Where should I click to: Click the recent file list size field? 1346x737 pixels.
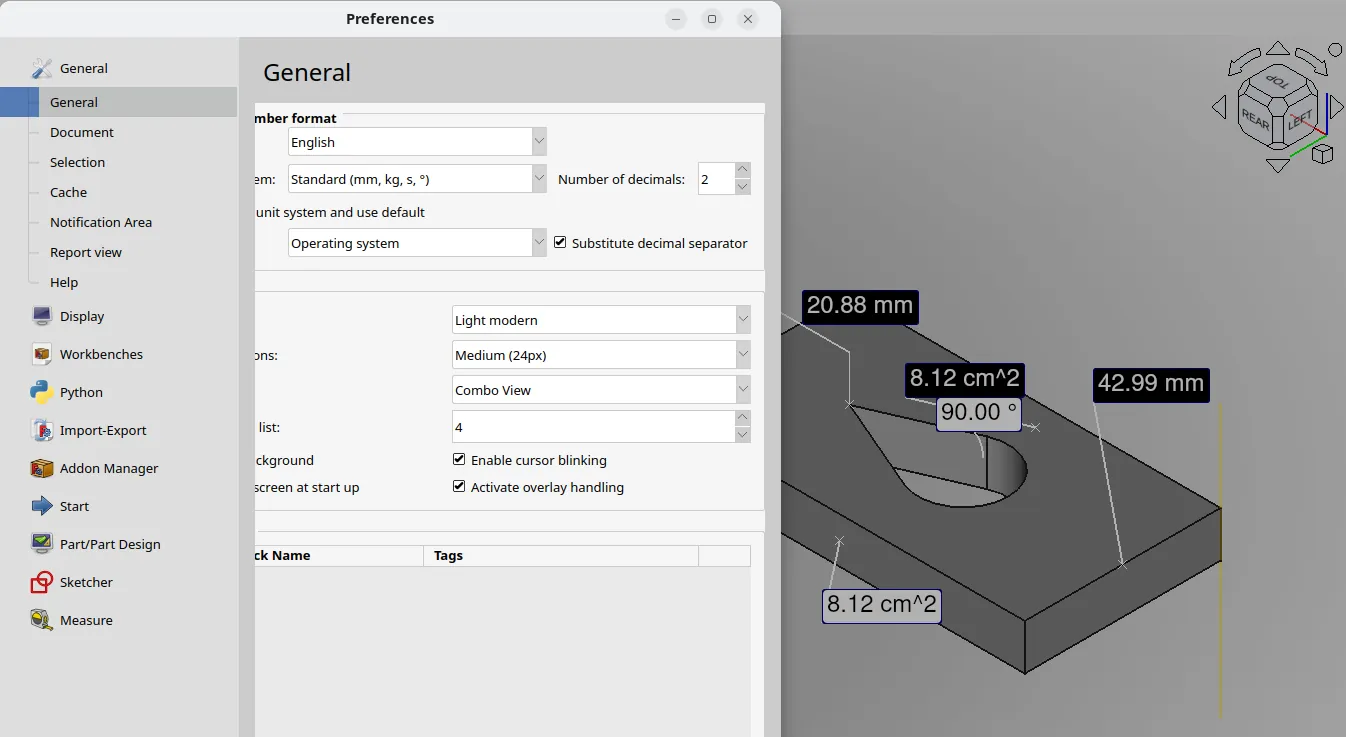coord(593,427)
